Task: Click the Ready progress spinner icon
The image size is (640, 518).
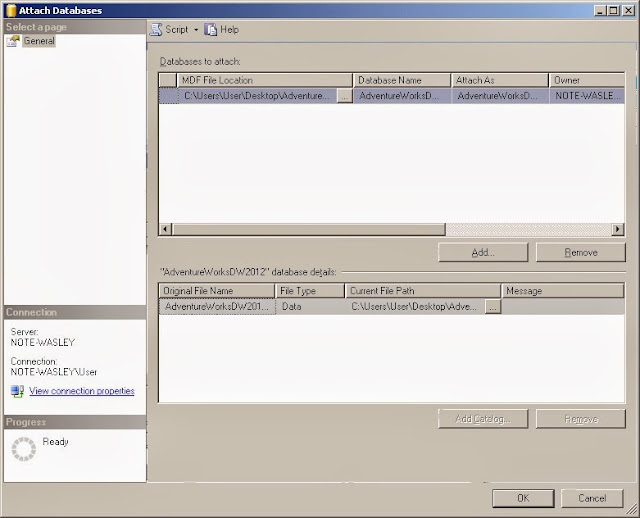Action: [x=24, y=449]
